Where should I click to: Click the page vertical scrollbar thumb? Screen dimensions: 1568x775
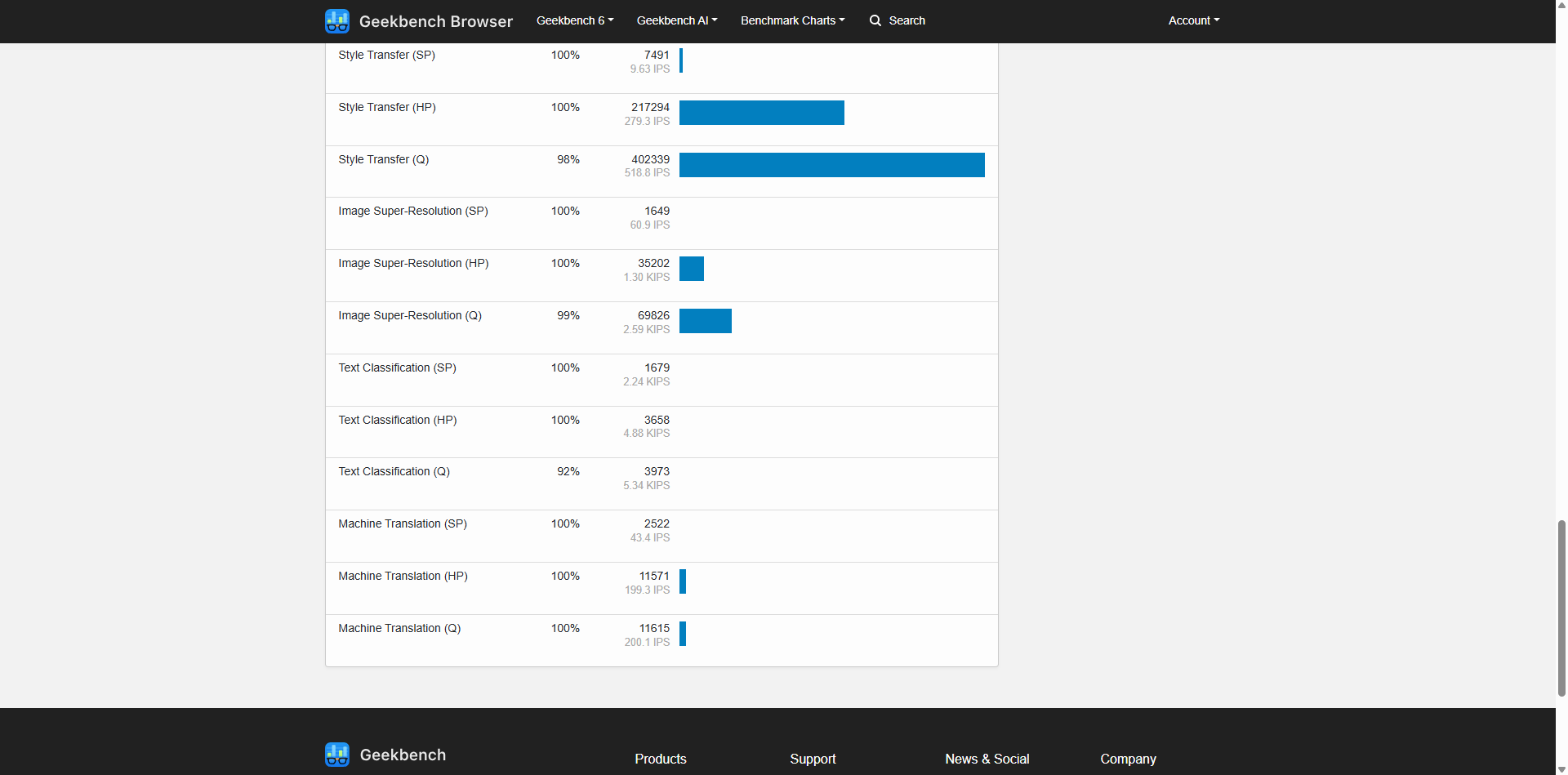[1561, 608]
